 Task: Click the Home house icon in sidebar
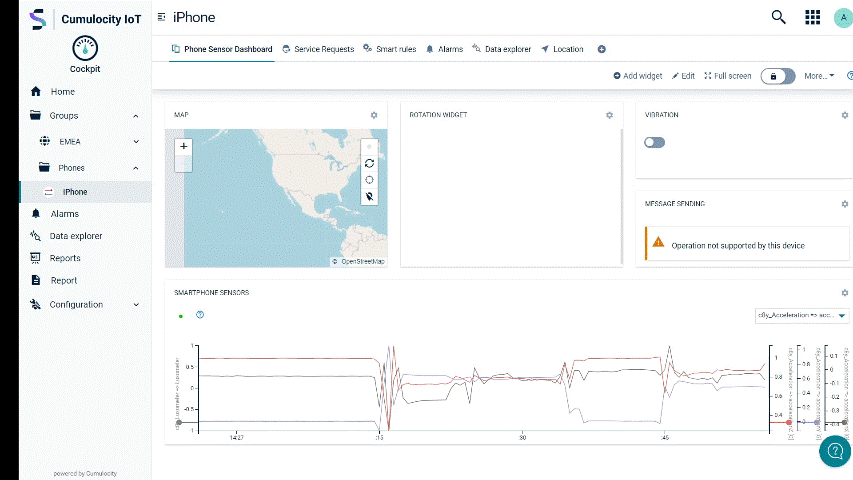36,91
